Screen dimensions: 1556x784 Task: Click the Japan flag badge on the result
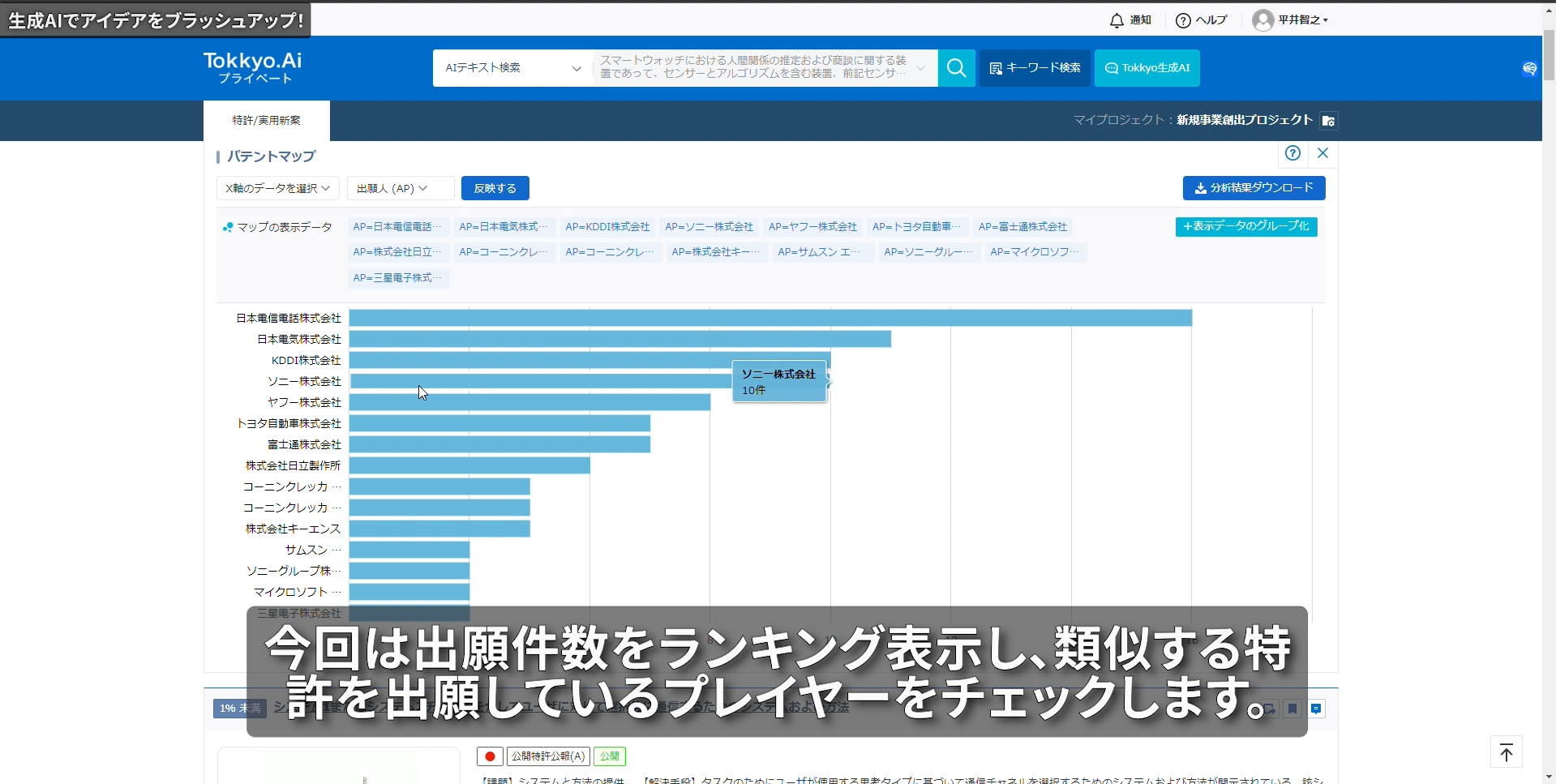tap(490, 756)
